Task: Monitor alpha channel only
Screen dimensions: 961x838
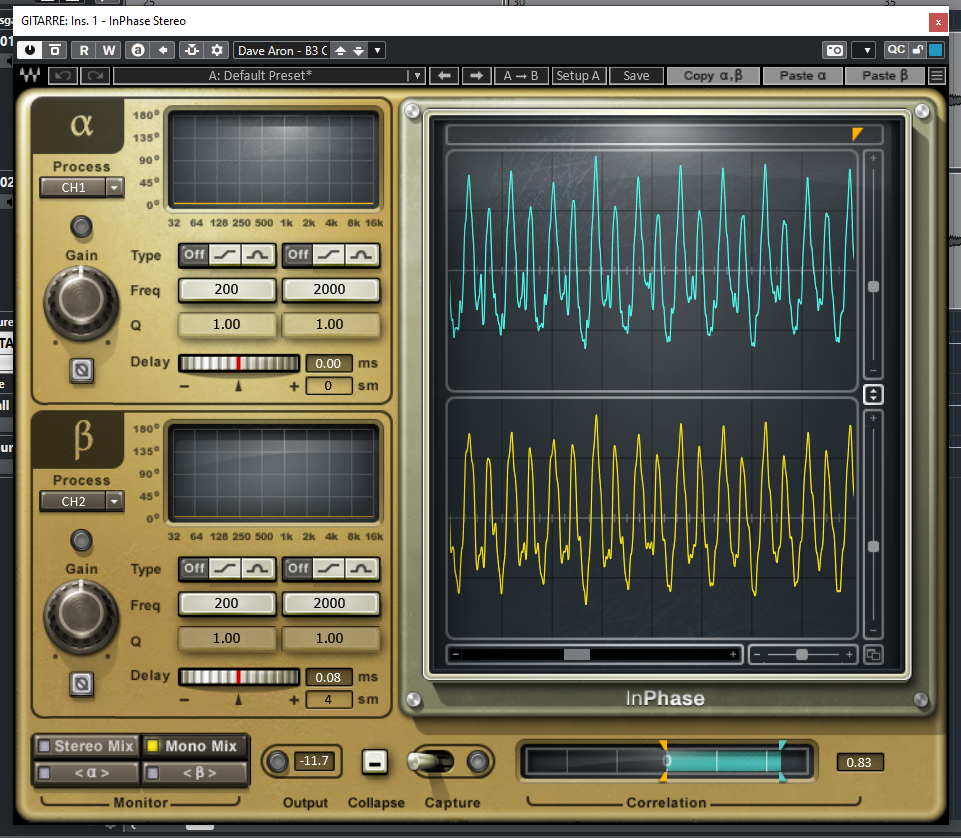Action: coord(86,773)
